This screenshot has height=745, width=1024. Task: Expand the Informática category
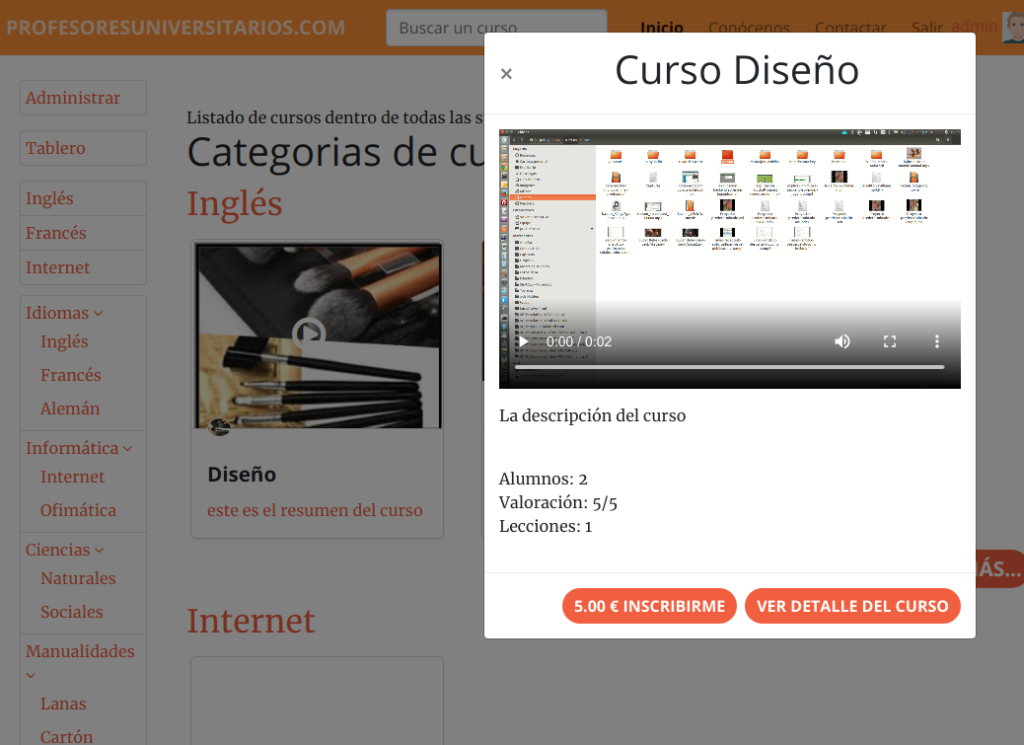(x=79, y=448)
